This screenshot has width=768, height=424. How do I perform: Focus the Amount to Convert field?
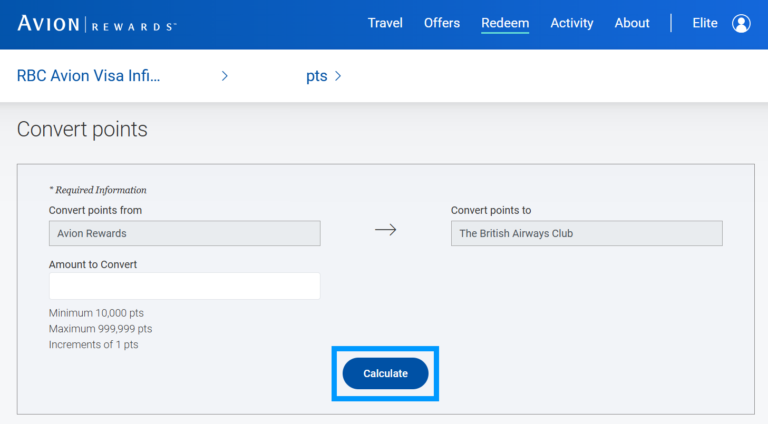(x=185, y=286)
